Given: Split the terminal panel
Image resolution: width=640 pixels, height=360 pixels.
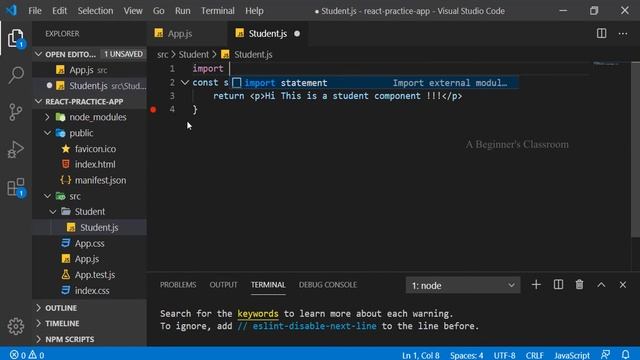Looking at the screenshot, I should (558, 285).
